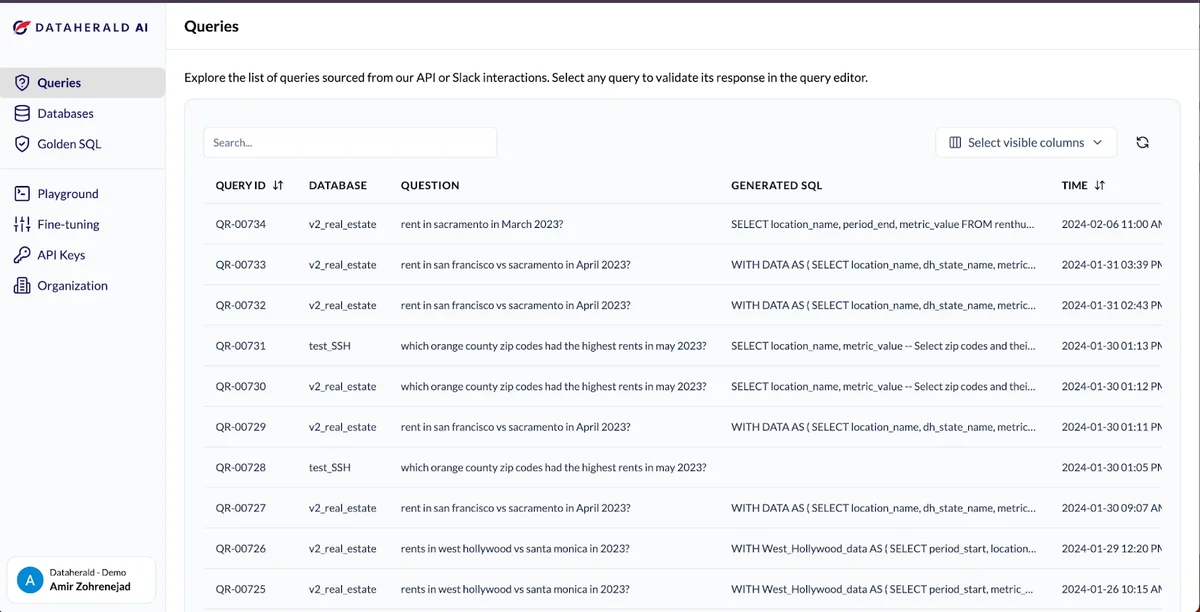The width and height of the screenshot is (1200, 612).
Task: Select the Fine-tuning sliders icon
Action: point(22,224)
